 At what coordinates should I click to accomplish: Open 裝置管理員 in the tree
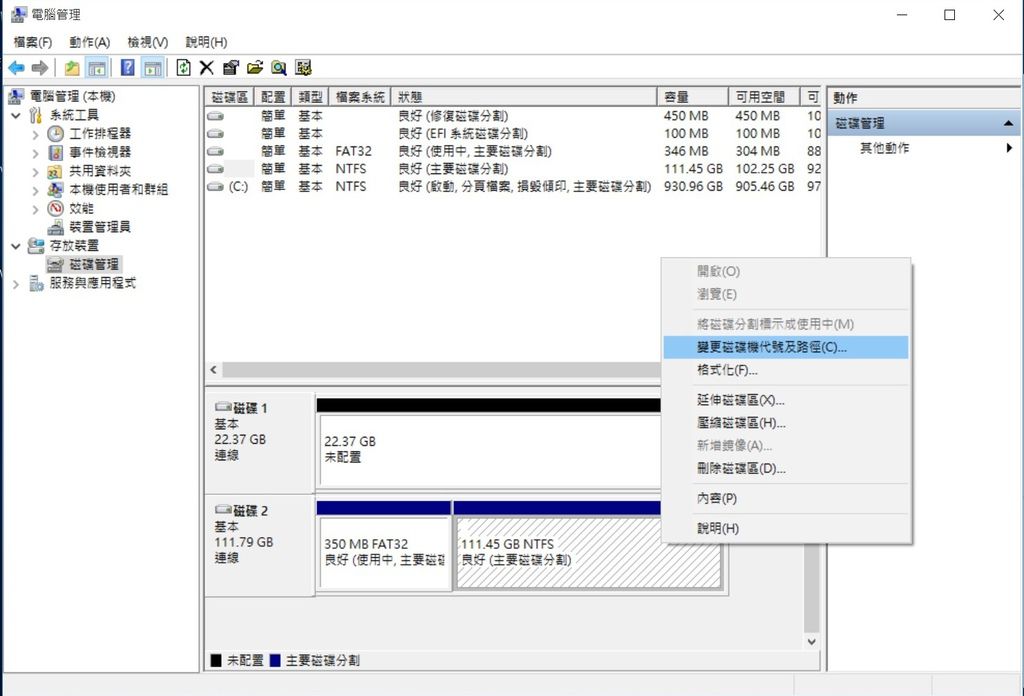coord(100,227)
